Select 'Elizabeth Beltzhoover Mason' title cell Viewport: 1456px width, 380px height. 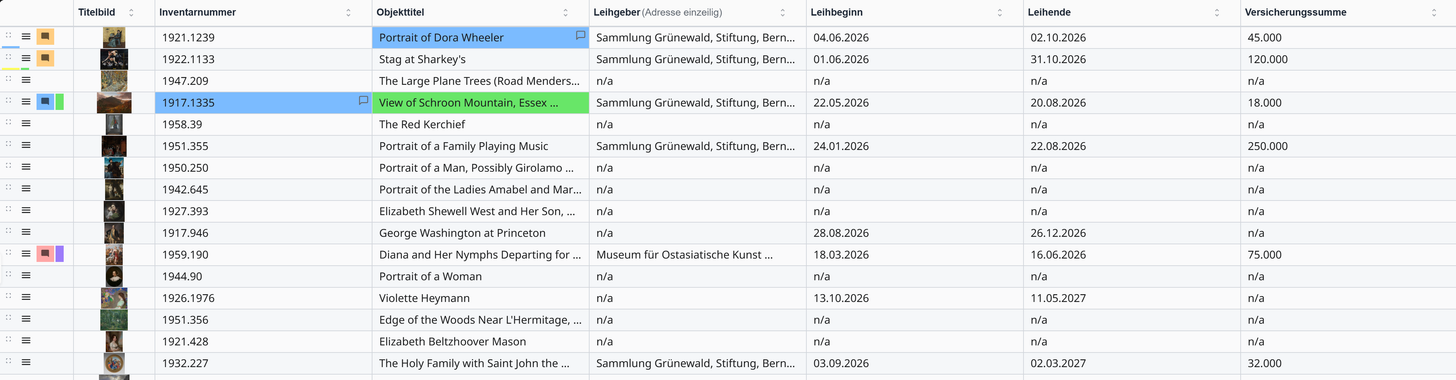(481, 341)
